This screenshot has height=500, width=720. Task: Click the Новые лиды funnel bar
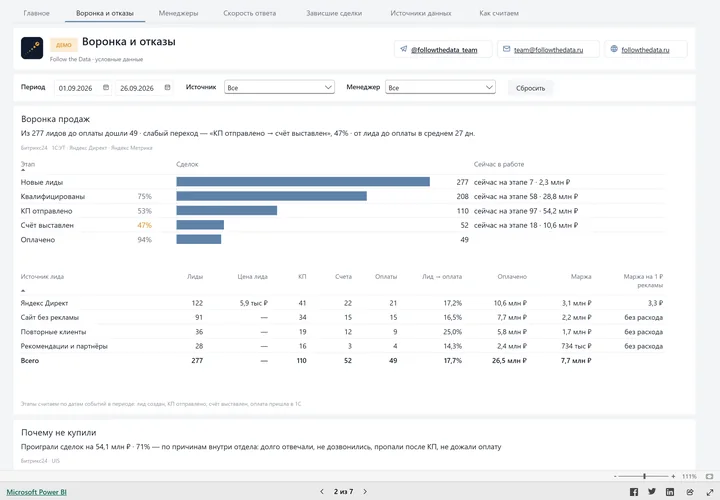[303, 182]
